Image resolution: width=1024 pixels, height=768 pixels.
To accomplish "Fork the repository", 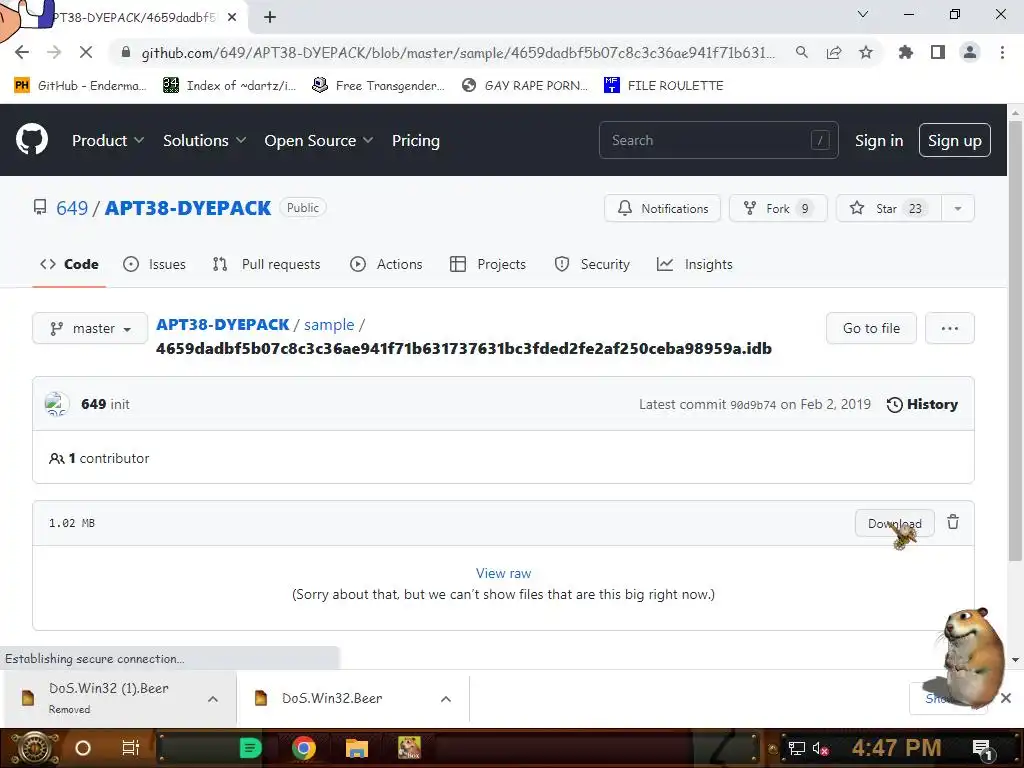I will 778,208.
